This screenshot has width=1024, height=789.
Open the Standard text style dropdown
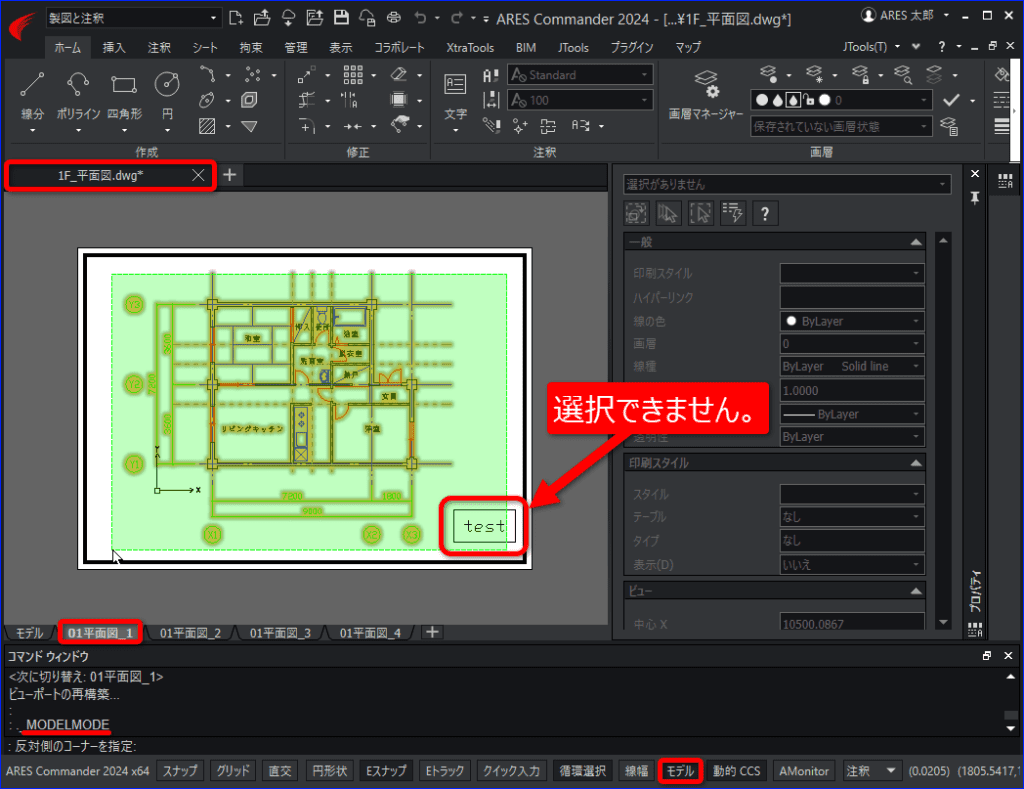tap(581, 75)
